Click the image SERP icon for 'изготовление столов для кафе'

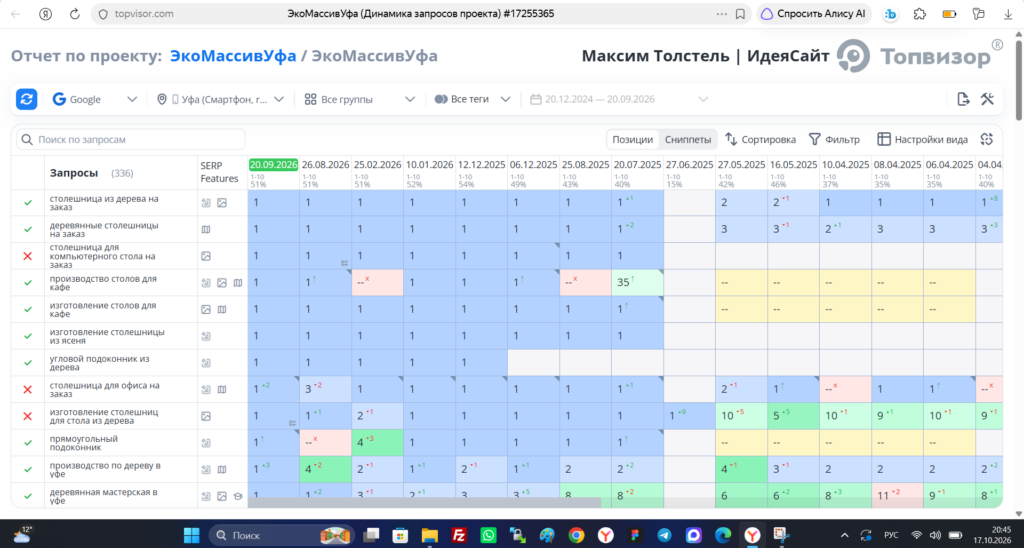(206, 309)
